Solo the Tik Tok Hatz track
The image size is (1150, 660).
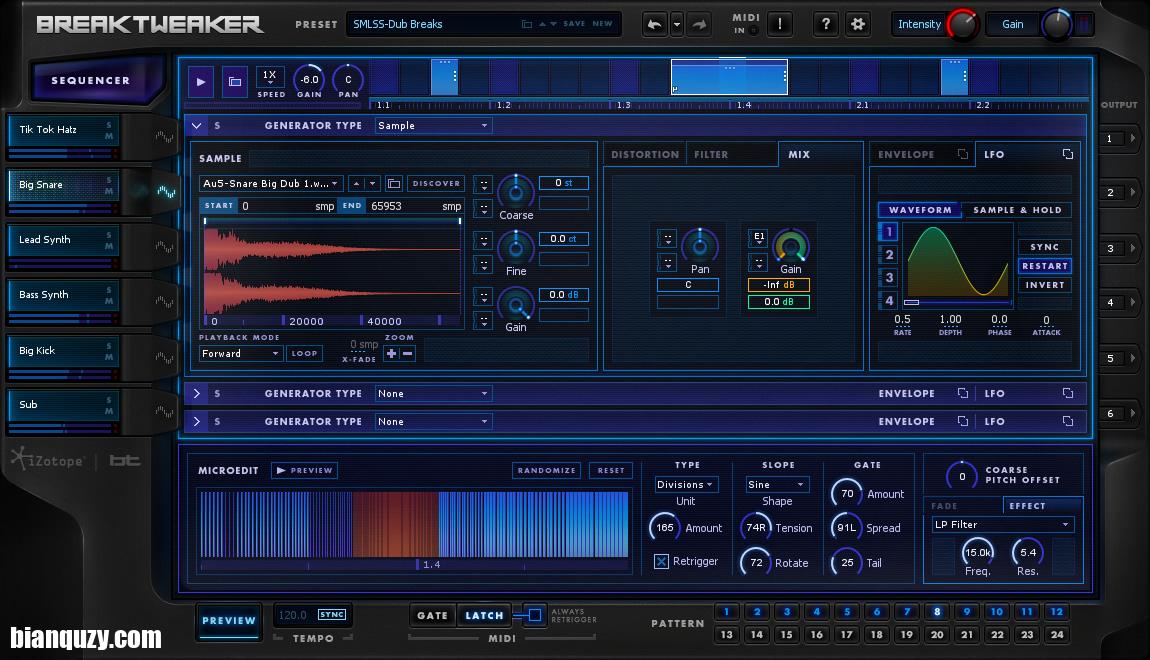tap(109, 125)
